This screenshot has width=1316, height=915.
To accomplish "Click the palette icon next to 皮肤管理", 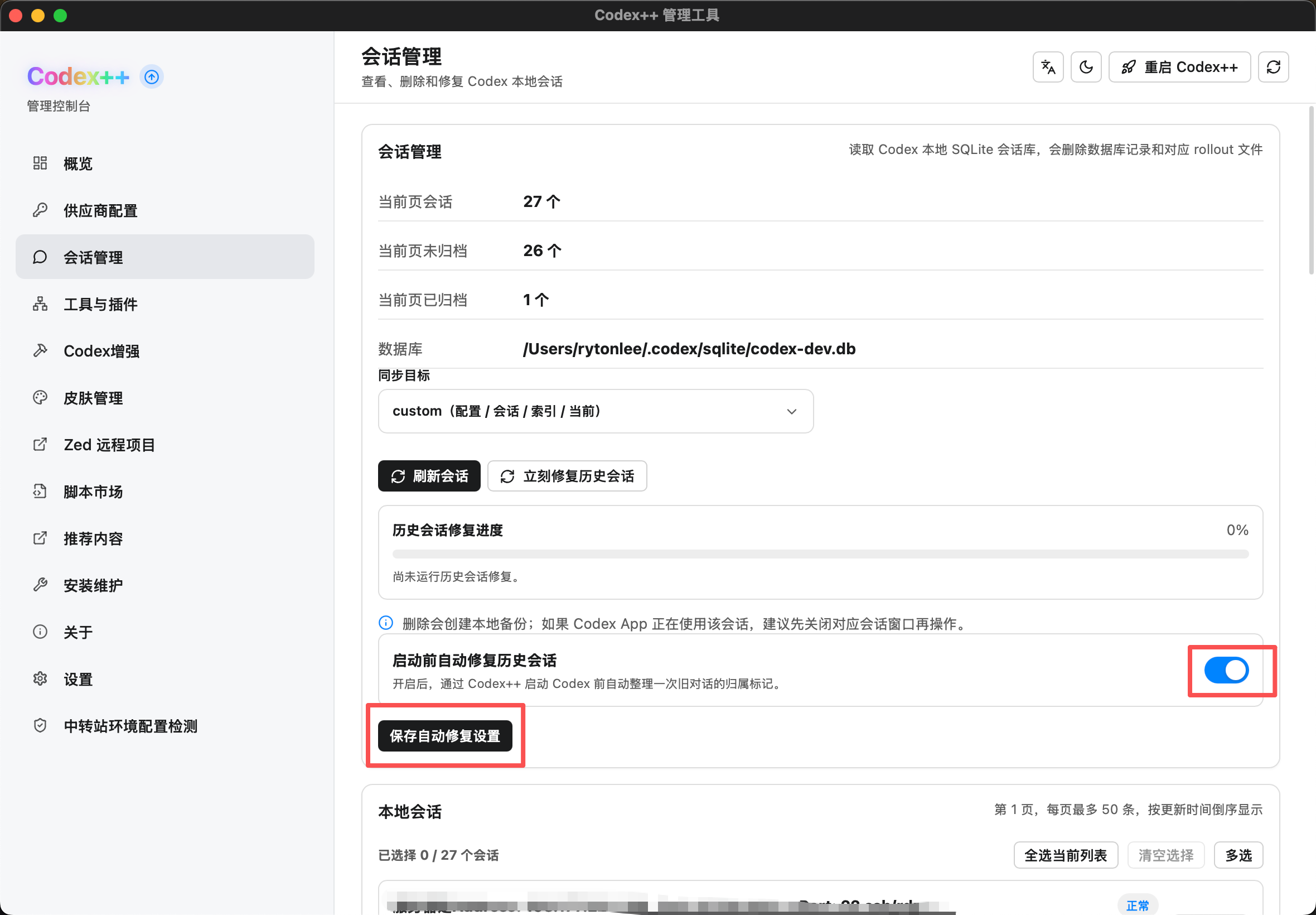I will [x=40, y=397].
